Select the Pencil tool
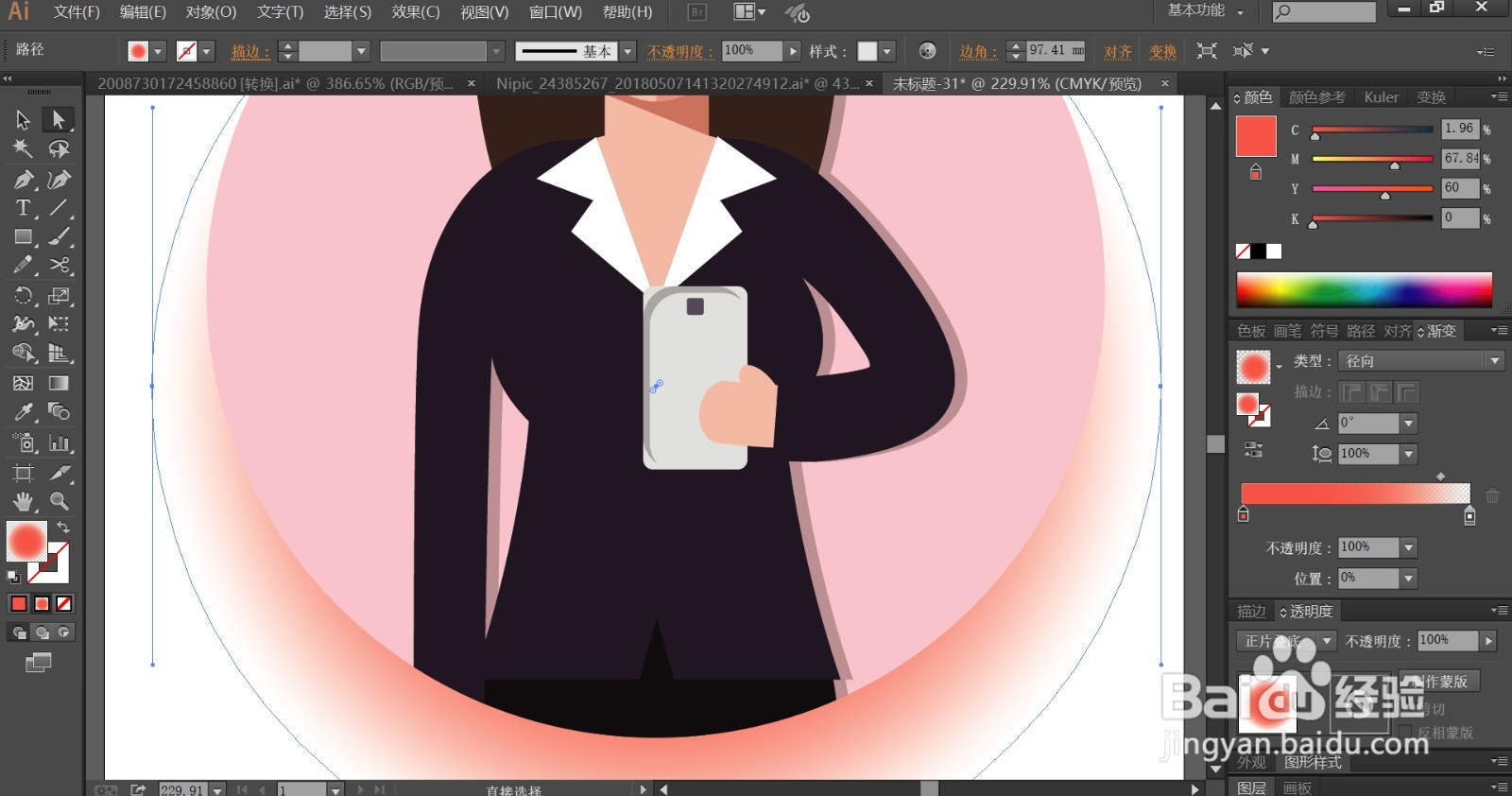 tap(23, 266)
